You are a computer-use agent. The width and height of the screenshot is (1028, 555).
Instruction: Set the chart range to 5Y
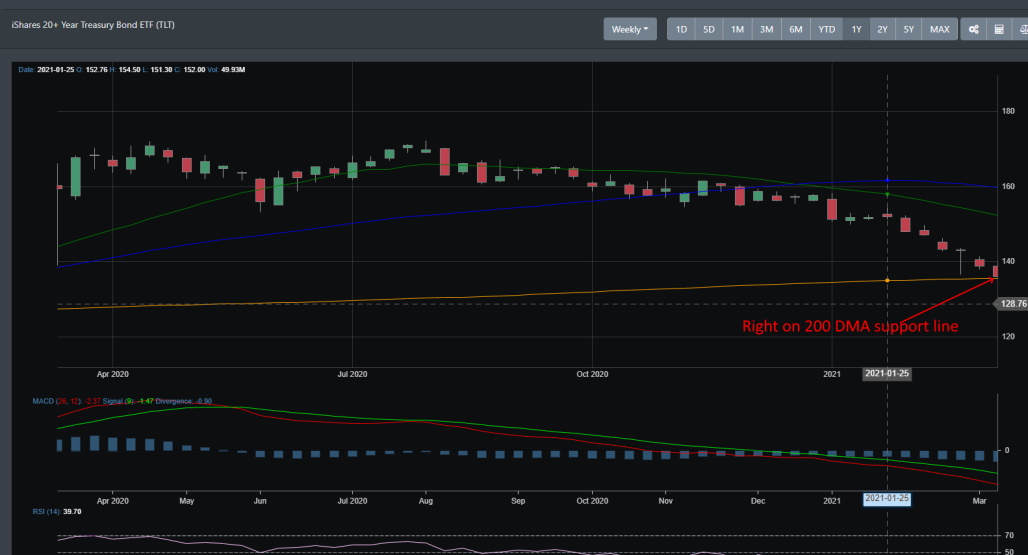[x=909, y=29]
